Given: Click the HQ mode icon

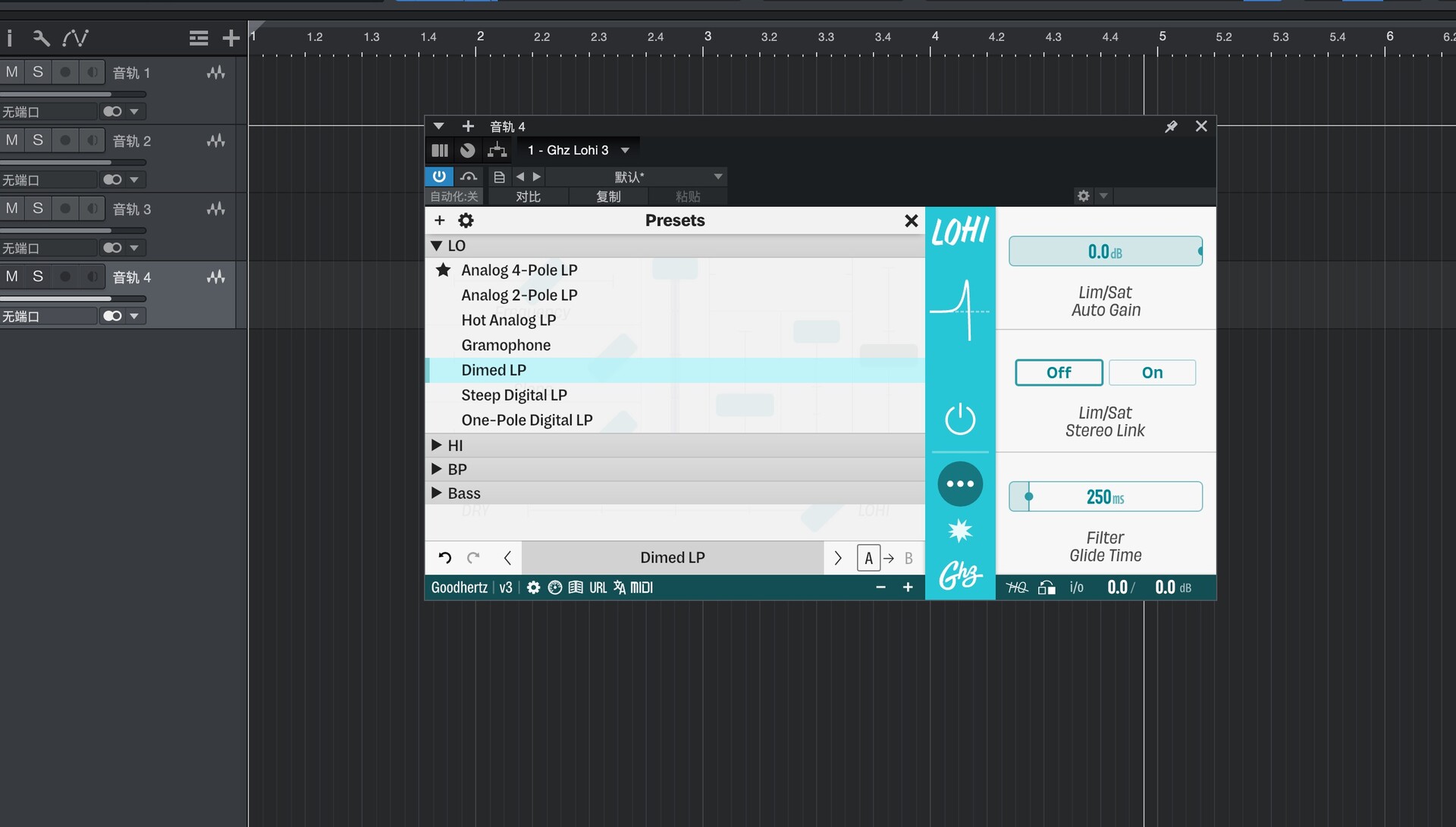Looking at the screenshot, I should [x=1016, y=587].
